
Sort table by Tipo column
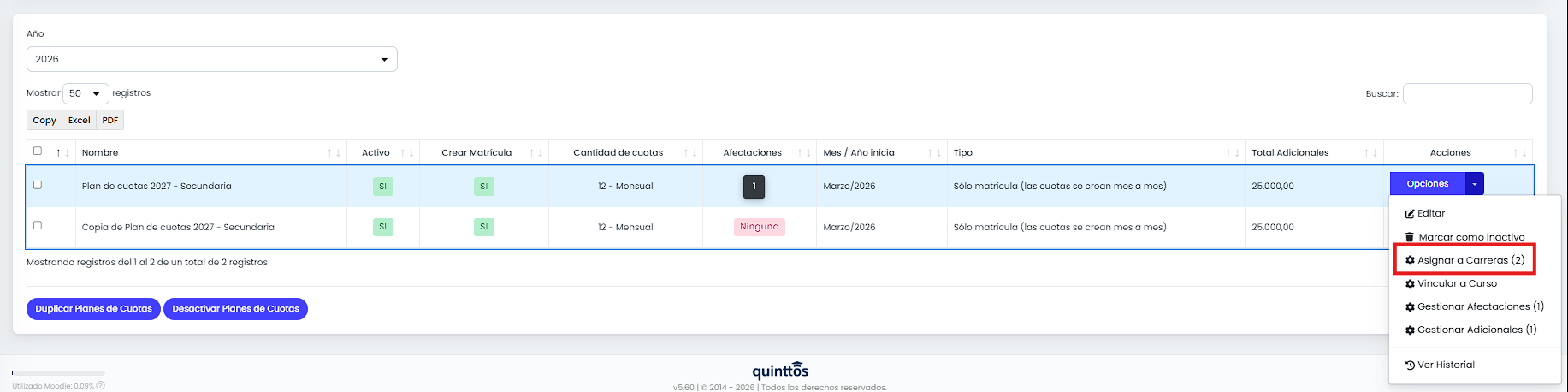(x=1096, y=152)
